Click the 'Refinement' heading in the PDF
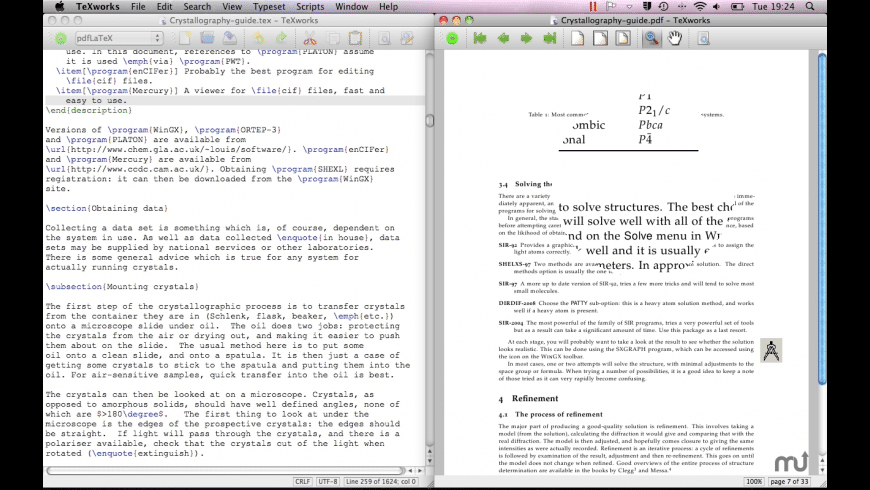 (535, 398)
